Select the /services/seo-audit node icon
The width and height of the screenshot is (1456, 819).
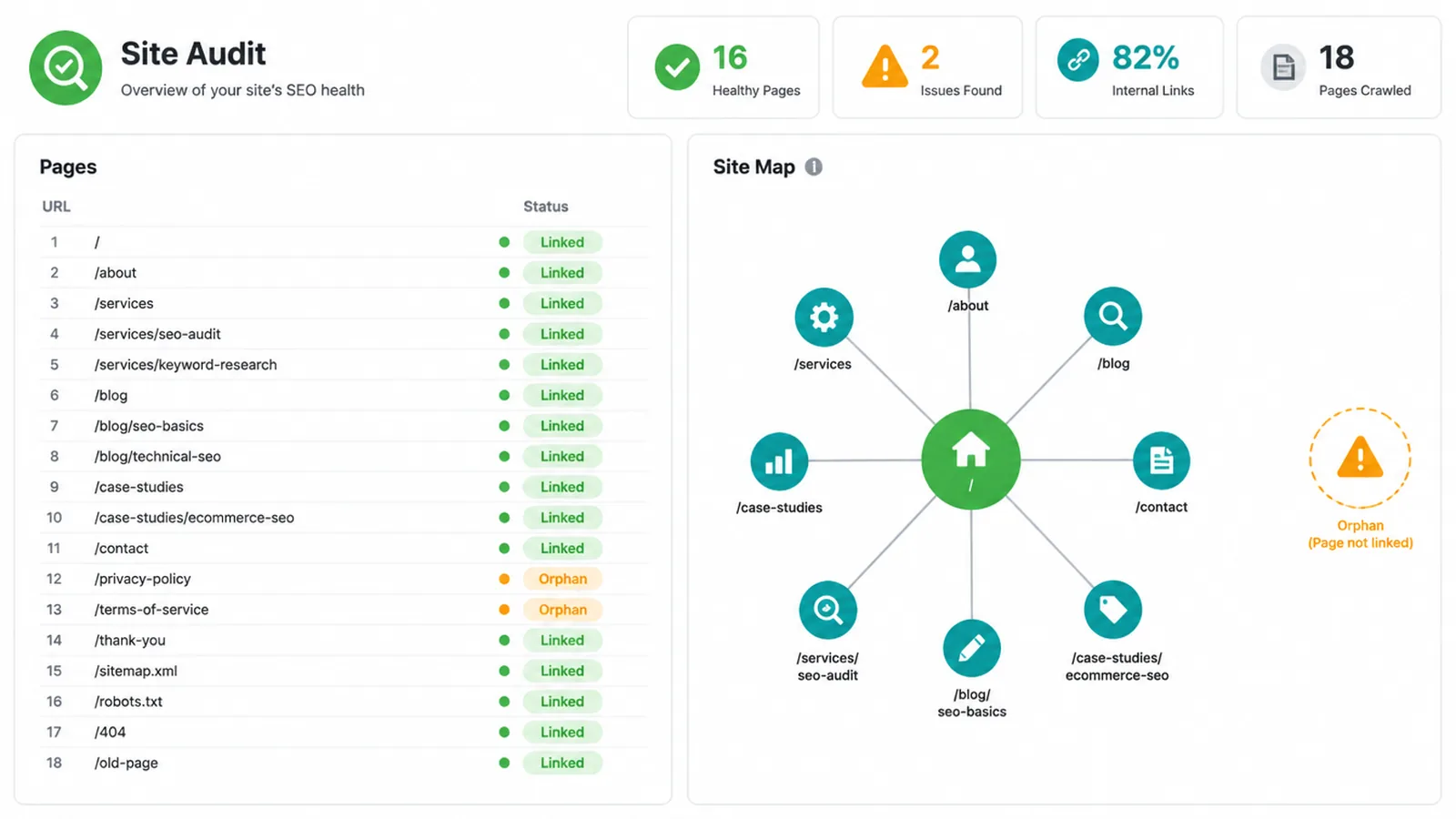[828, 610]
